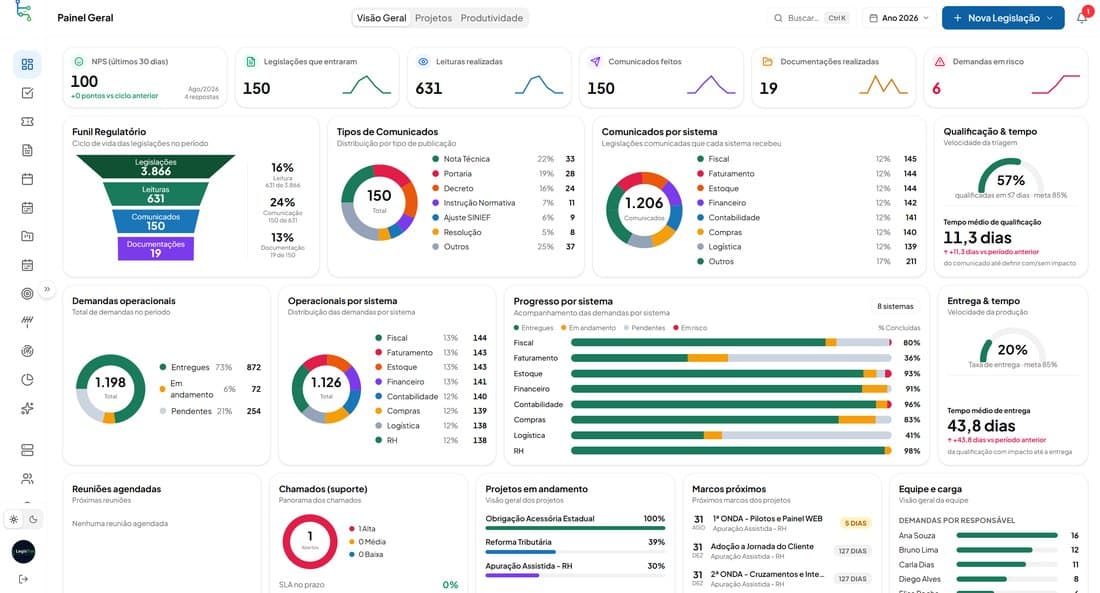Toggle the Pendentes legend in Progresso por sistema
Screen dimensions: 1100x593
click(644, 328)
